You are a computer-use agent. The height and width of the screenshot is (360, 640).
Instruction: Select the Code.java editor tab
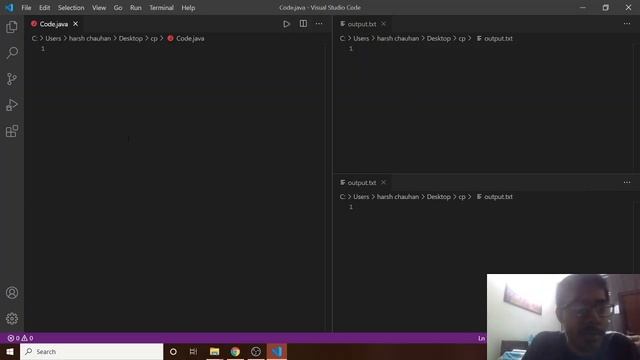tap(53, 24)
